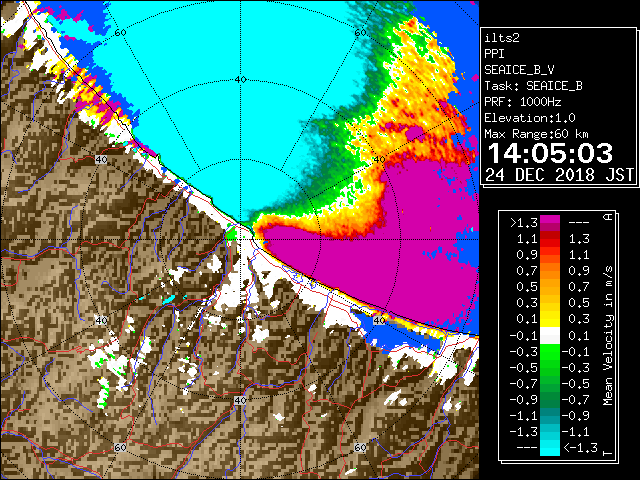Pick the white band in the color bar
The width and height of the screenshot is (640, 480).
(x=550, y=336)
